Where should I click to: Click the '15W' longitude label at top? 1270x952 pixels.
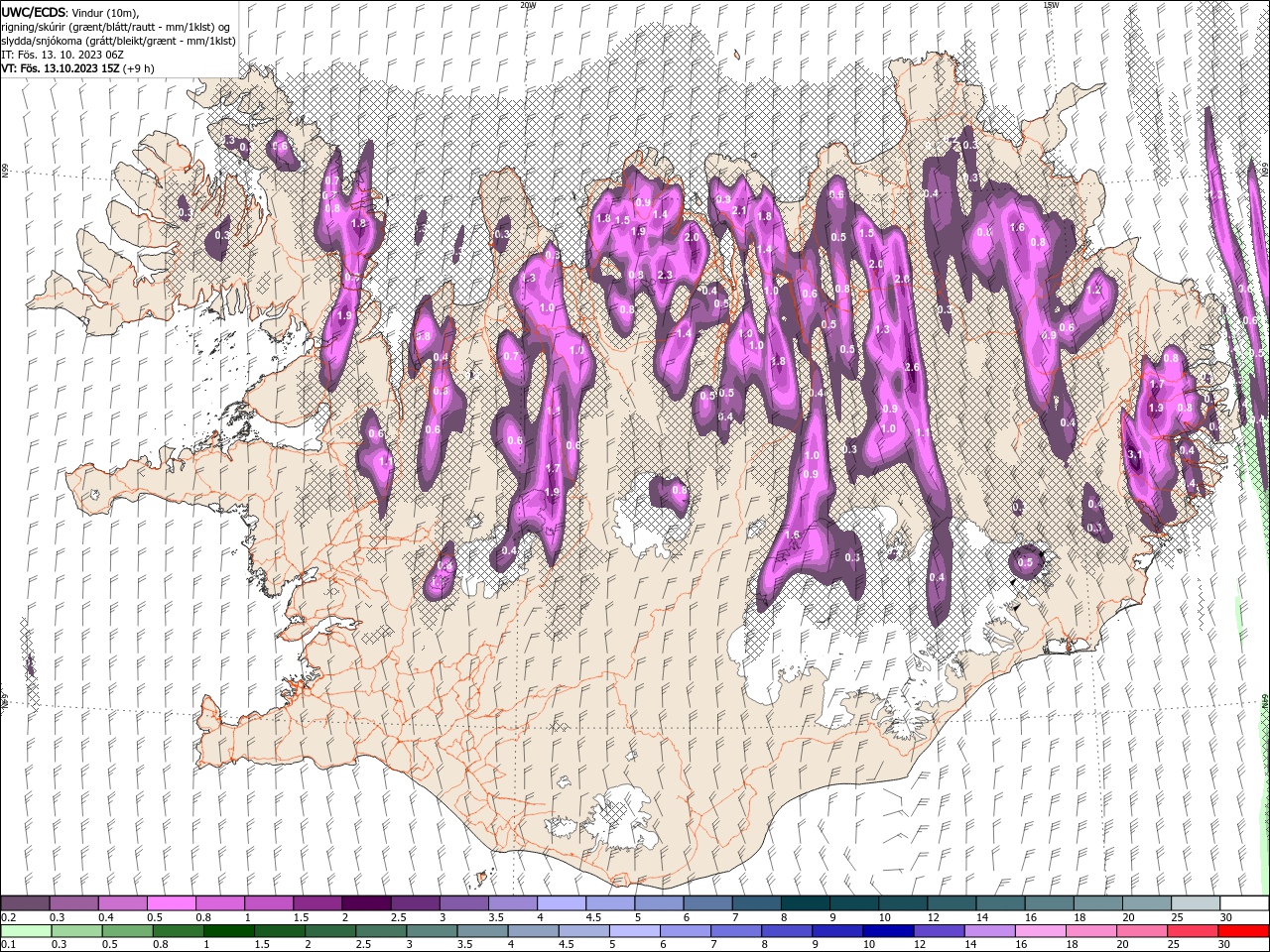coord(1051,5)
